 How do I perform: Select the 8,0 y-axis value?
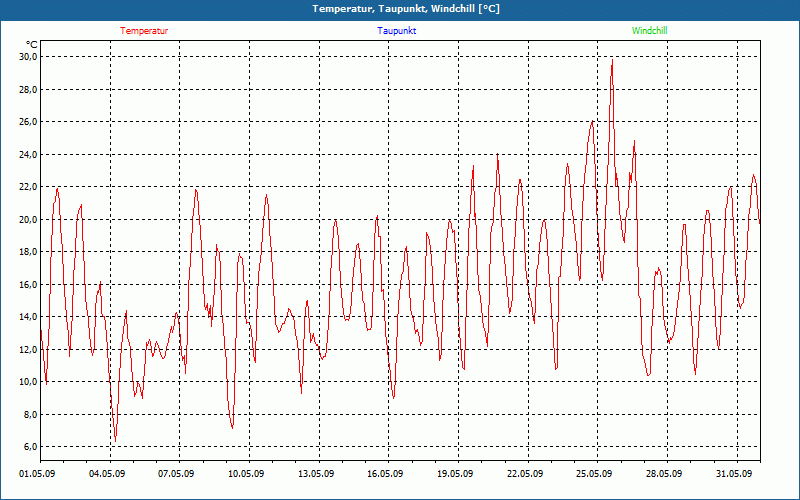pos(30,414)
